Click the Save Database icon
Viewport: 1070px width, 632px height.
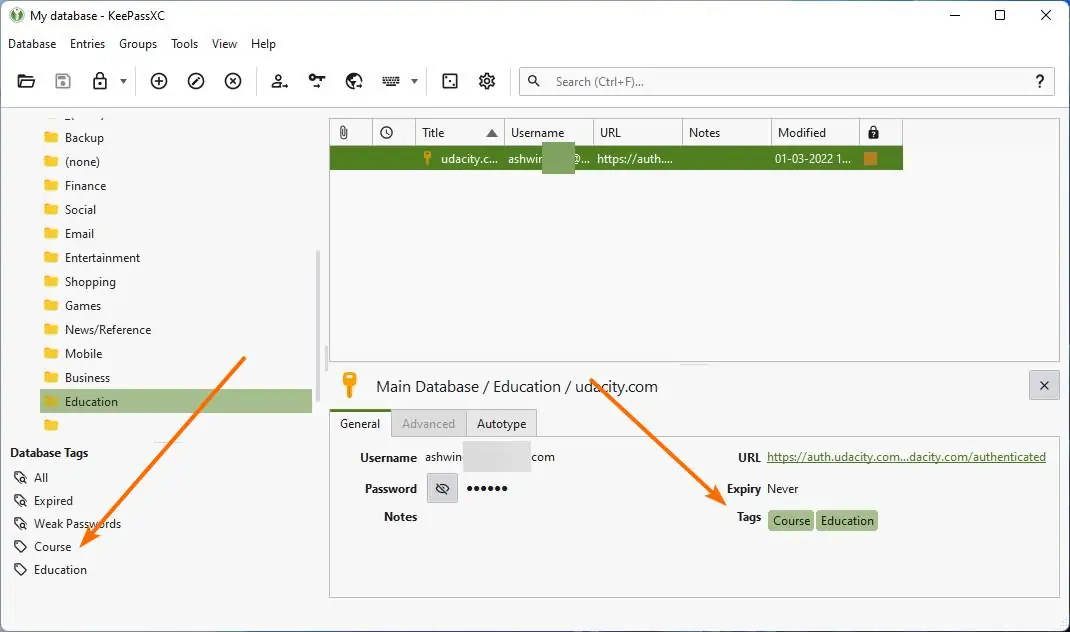coord(63,81)
